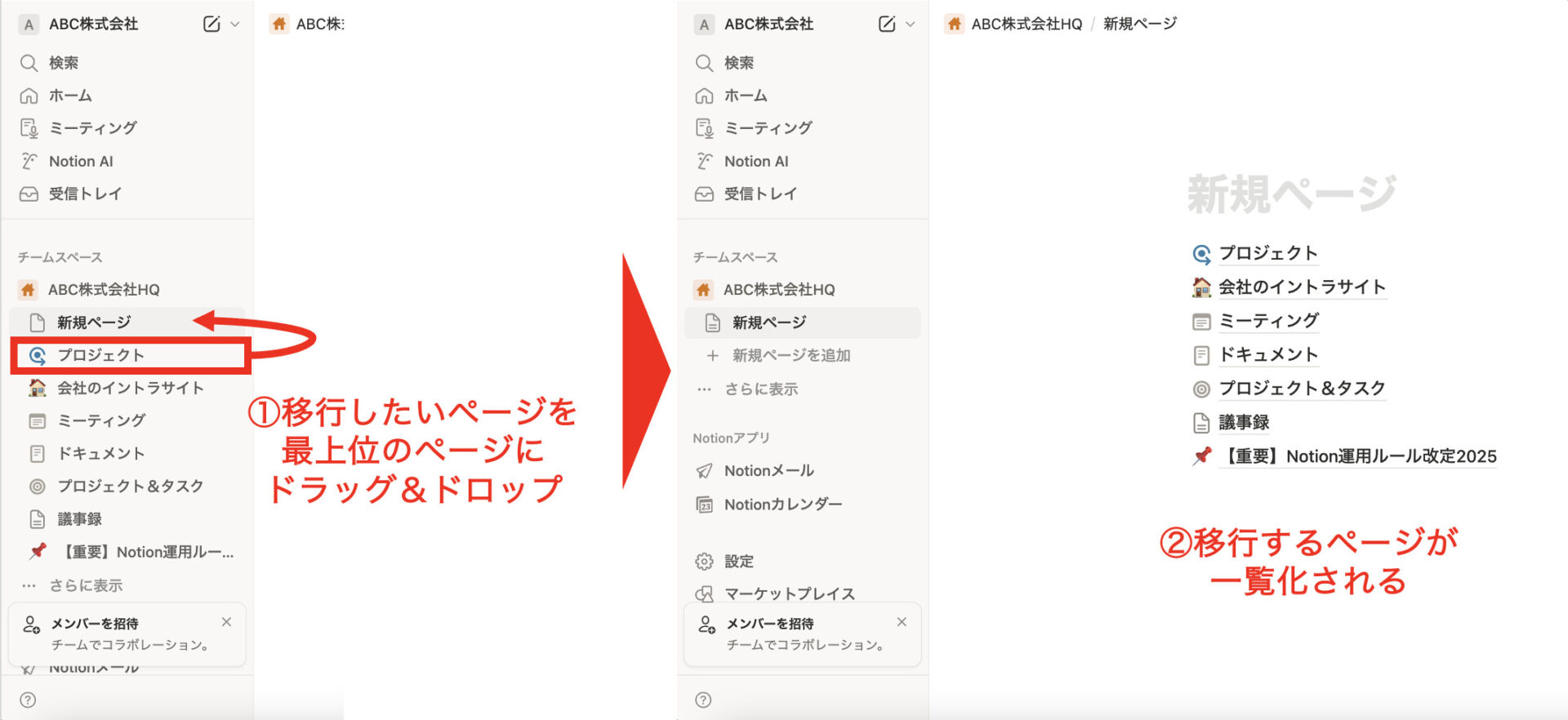Screen dimensions: 1568x720
Task: Dismiss left メンバーを招待 card
Action: 226,622
